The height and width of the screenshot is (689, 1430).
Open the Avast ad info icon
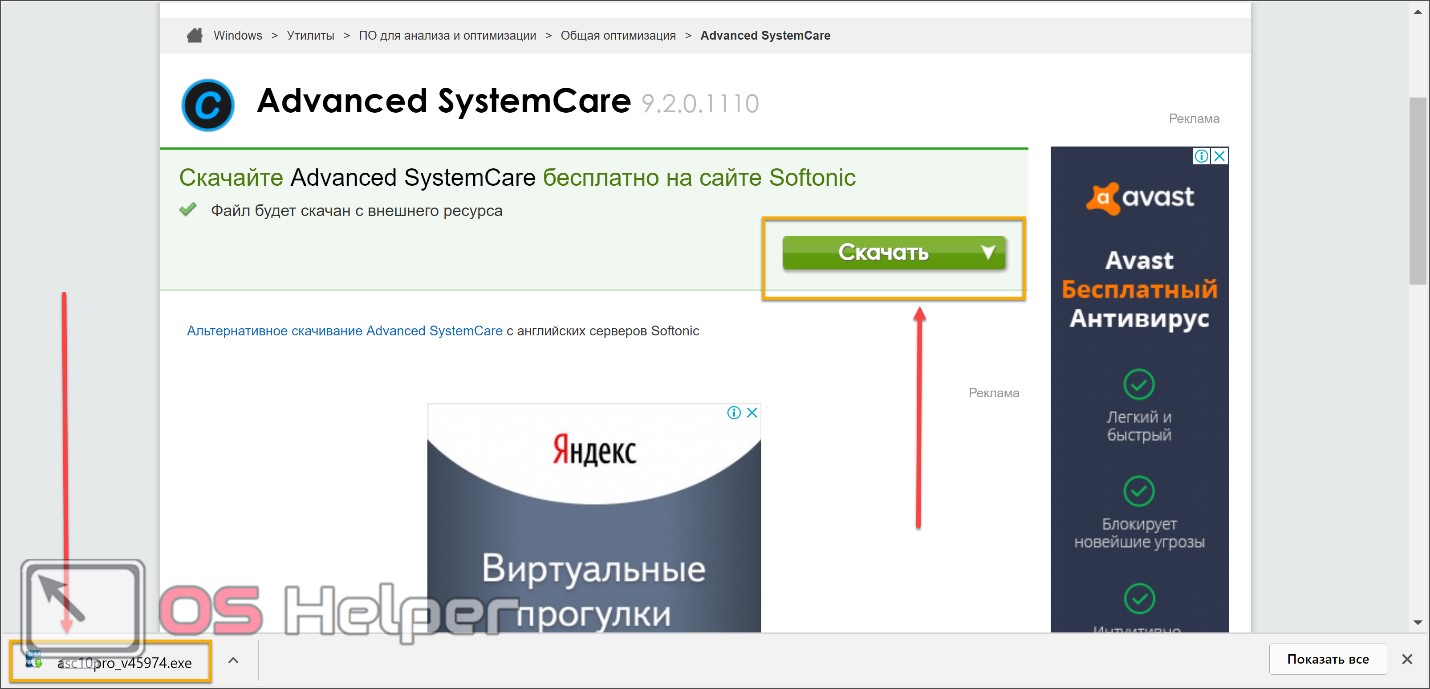[x=1202, y=156]
